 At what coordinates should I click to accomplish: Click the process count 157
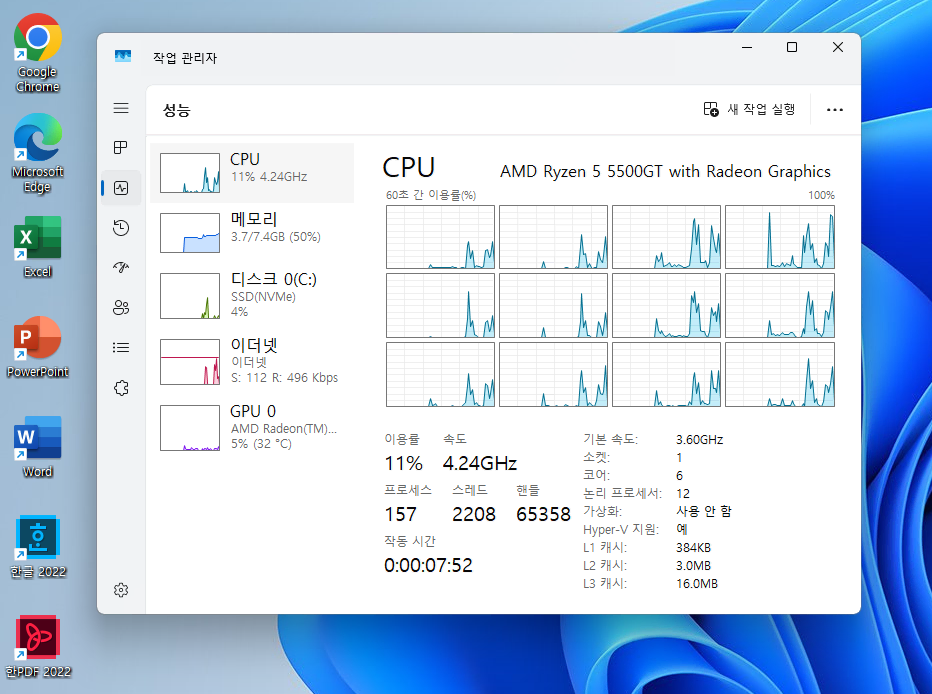click(401, 515)
